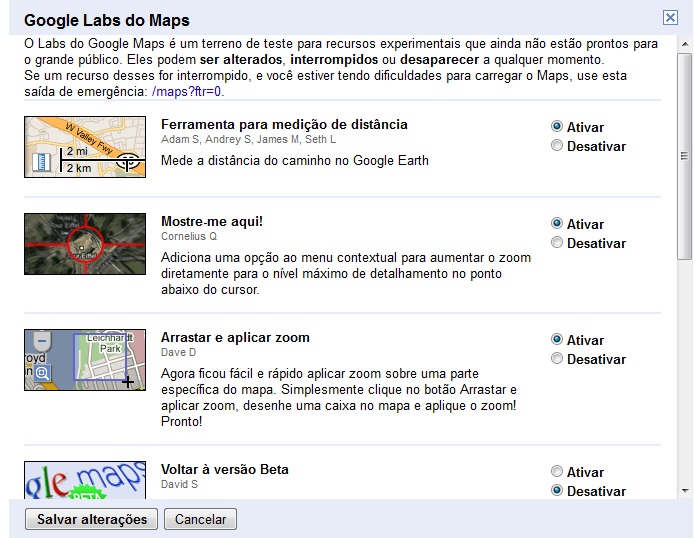695x538 pixels.
Task: Click the author line Adam S, Andrey S
Action: point(248,140)
